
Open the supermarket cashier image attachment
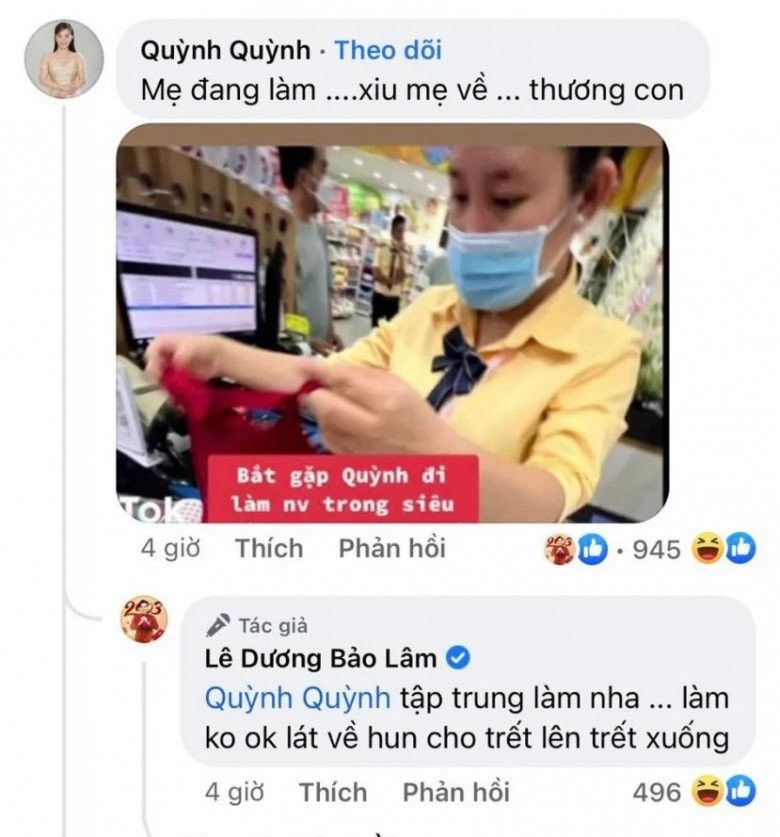[392, 323]
